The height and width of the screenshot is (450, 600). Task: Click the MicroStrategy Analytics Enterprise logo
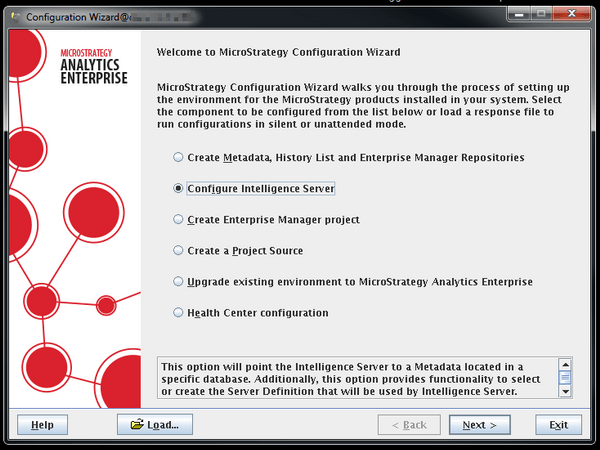pos(94,64)
